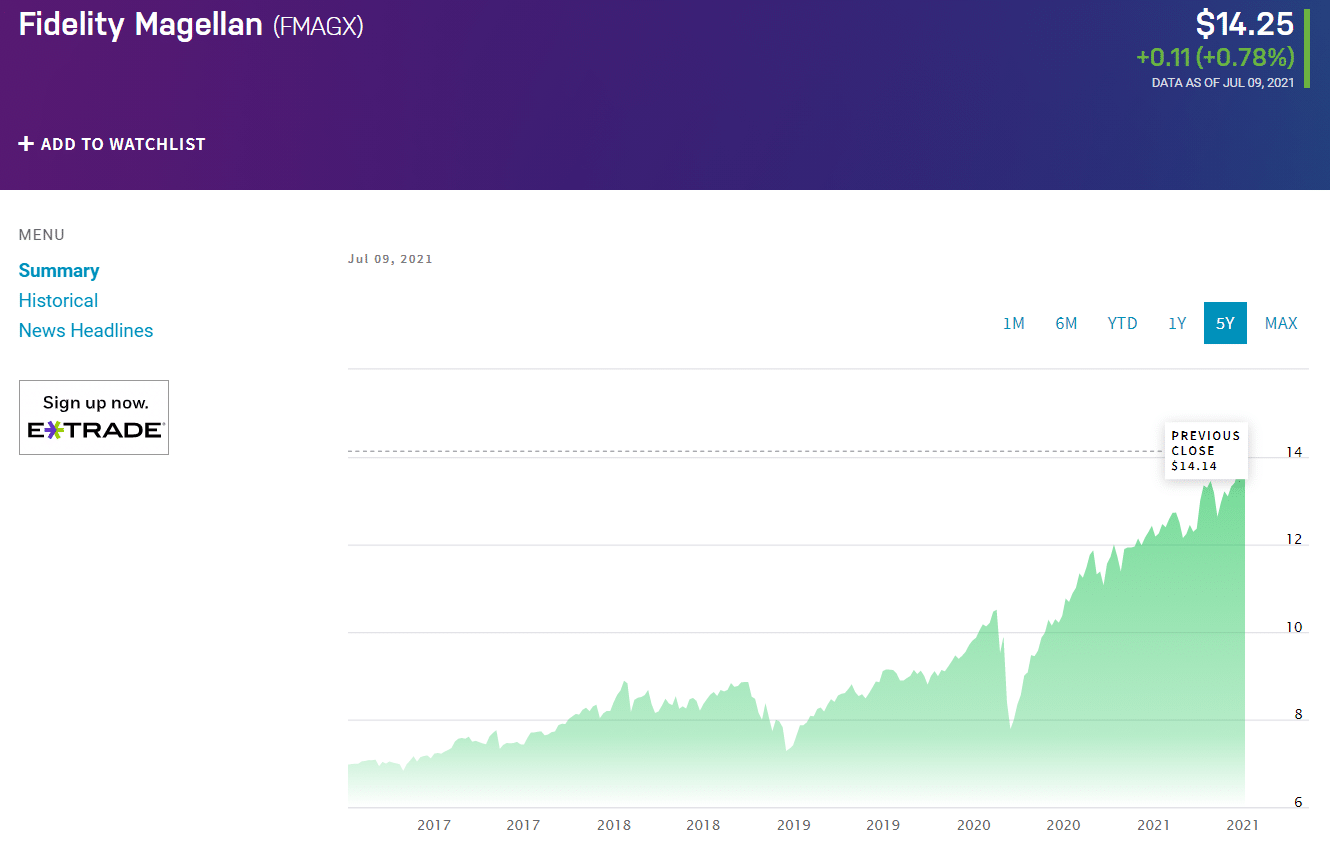Select the 6M chart range
The image size is (1330, 853).
tap(1066, 323)
